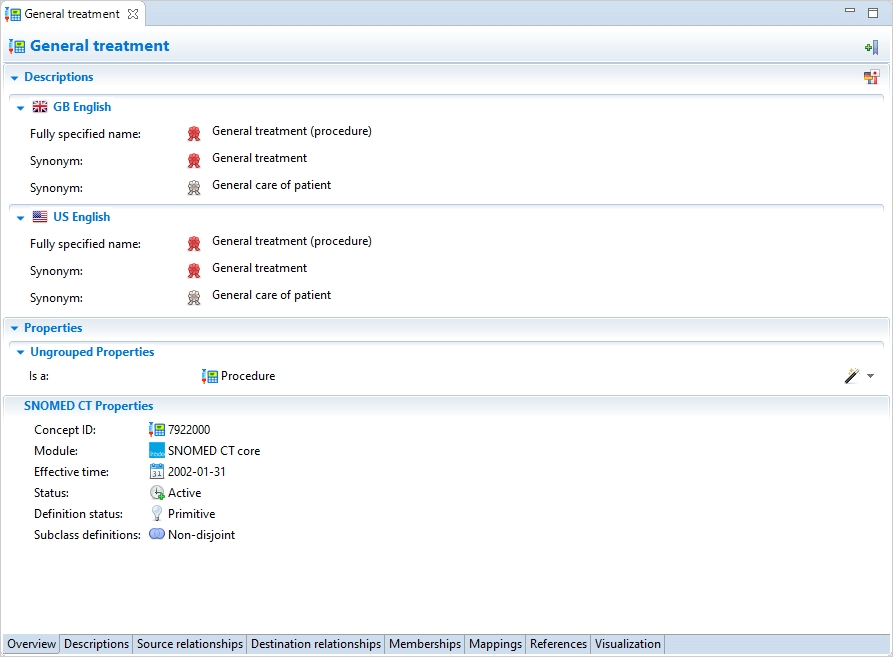This screenshot has height=657, width=893.
Task: Open the Visualization tab
Action: pyautogui.click(x=627, y=644)
